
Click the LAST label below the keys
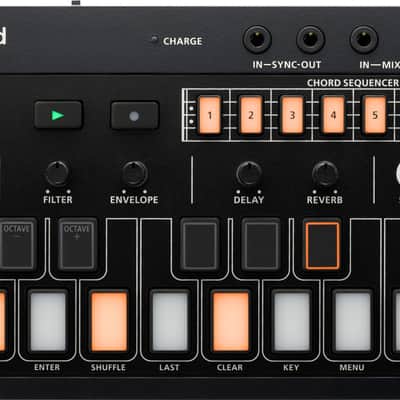coord(169,367)
